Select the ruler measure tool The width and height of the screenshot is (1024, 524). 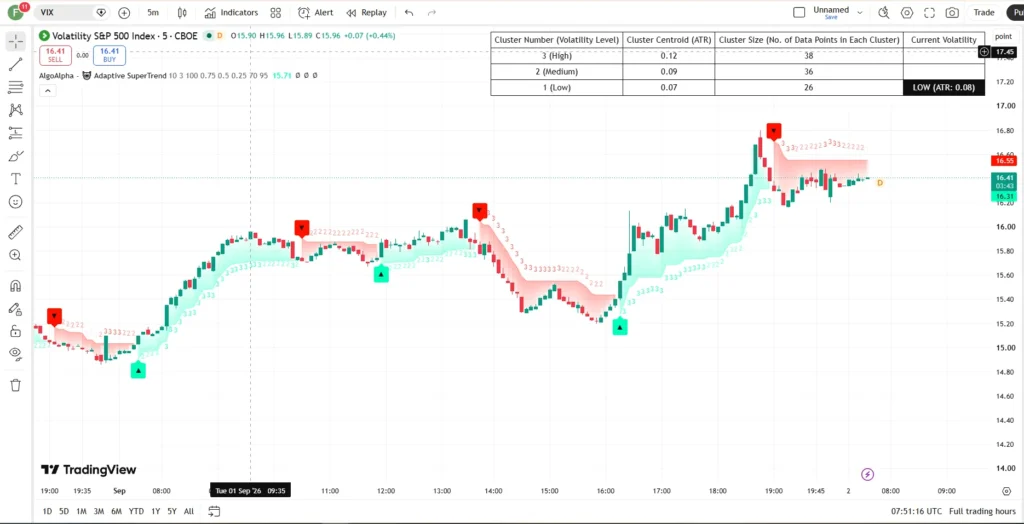(16, 232)
